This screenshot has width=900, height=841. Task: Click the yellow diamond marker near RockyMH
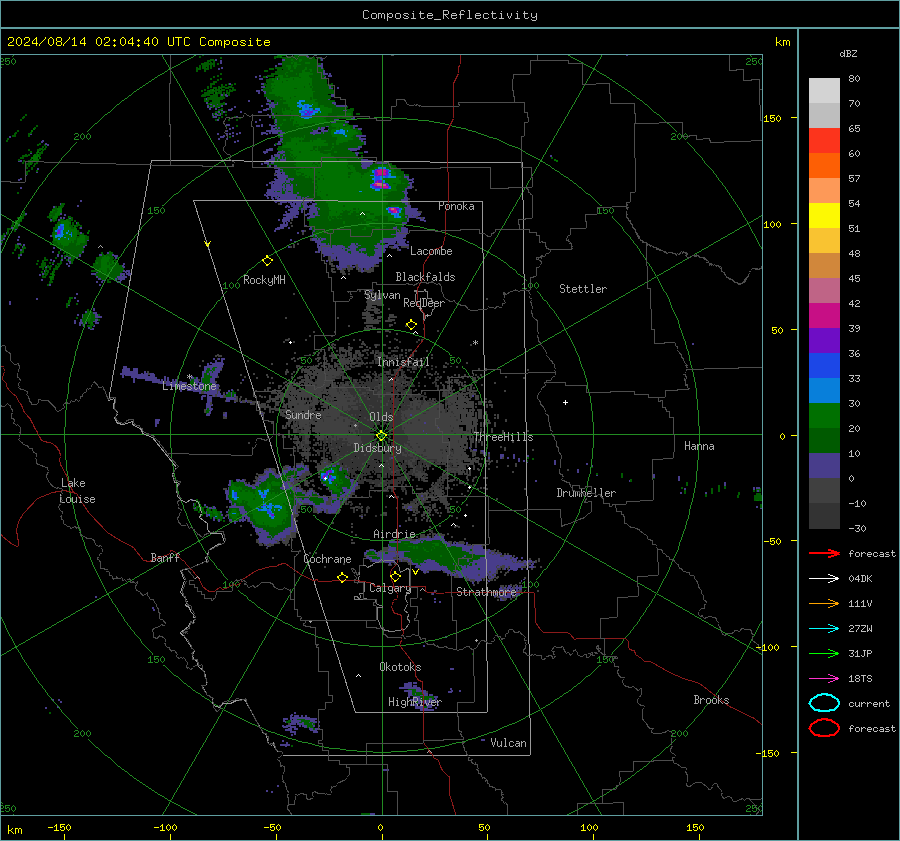pos(267,261)
